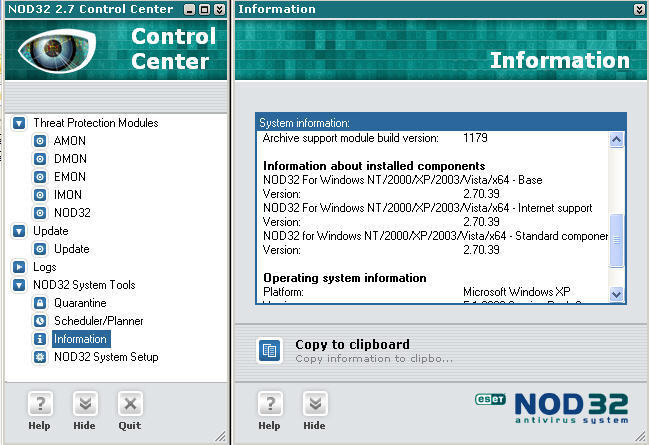
Task: Click the Control Center title bar collapse arrow
Action: tap(220, 10)
